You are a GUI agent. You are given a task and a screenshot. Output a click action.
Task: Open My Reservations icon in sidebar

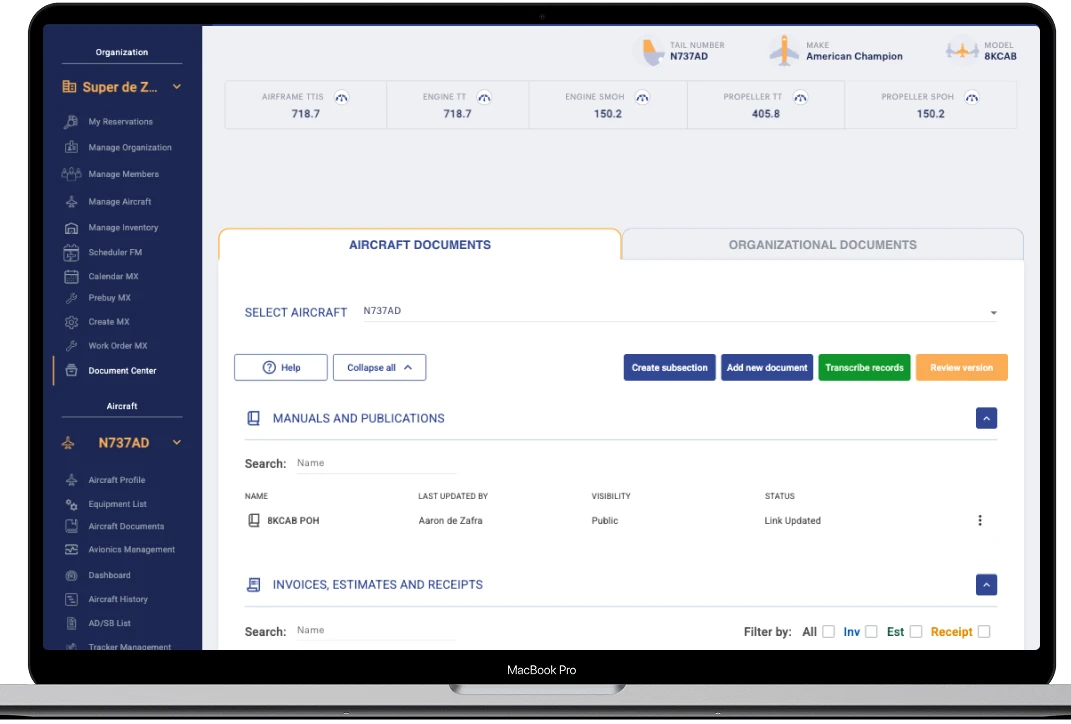71,122
